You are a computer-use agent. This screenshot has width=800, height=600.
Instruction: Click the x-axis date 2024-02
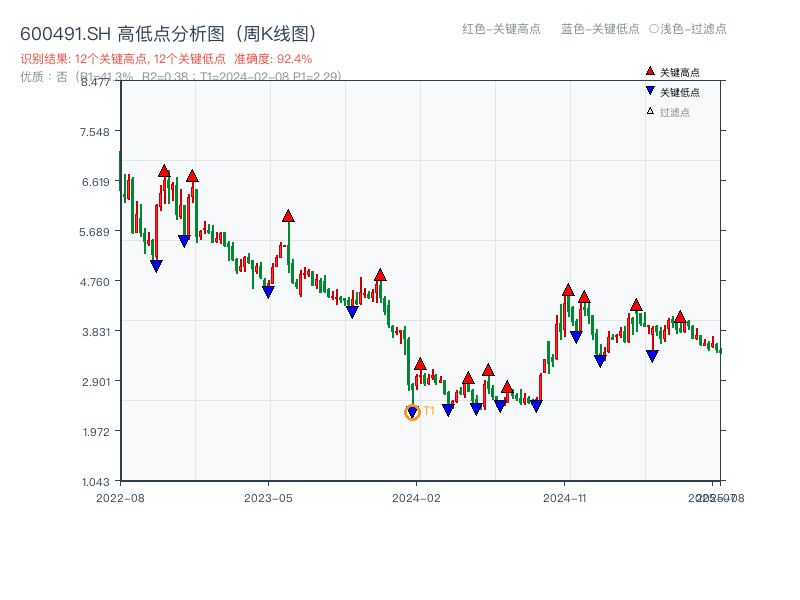(416, 498)
